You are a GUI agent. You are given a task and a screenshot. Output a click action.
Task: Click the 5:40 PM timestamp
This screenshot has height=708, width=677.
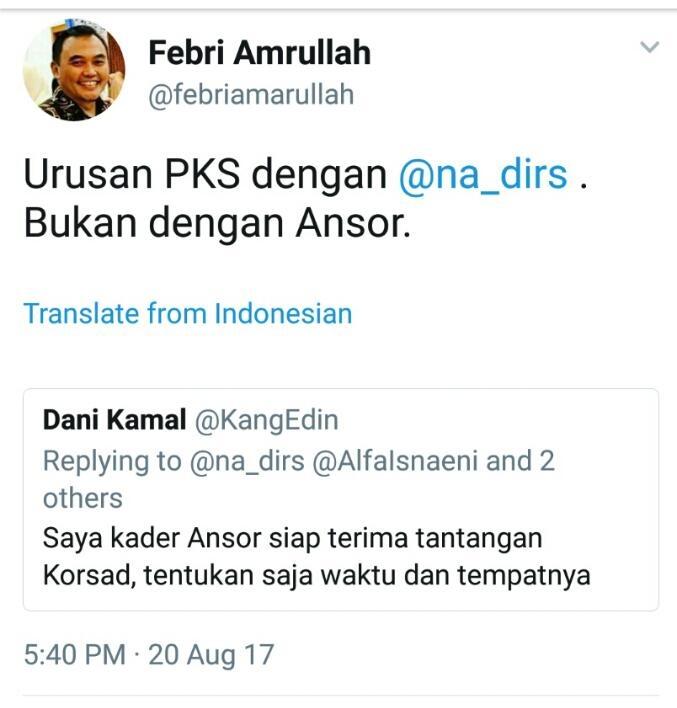pos(75,654)
